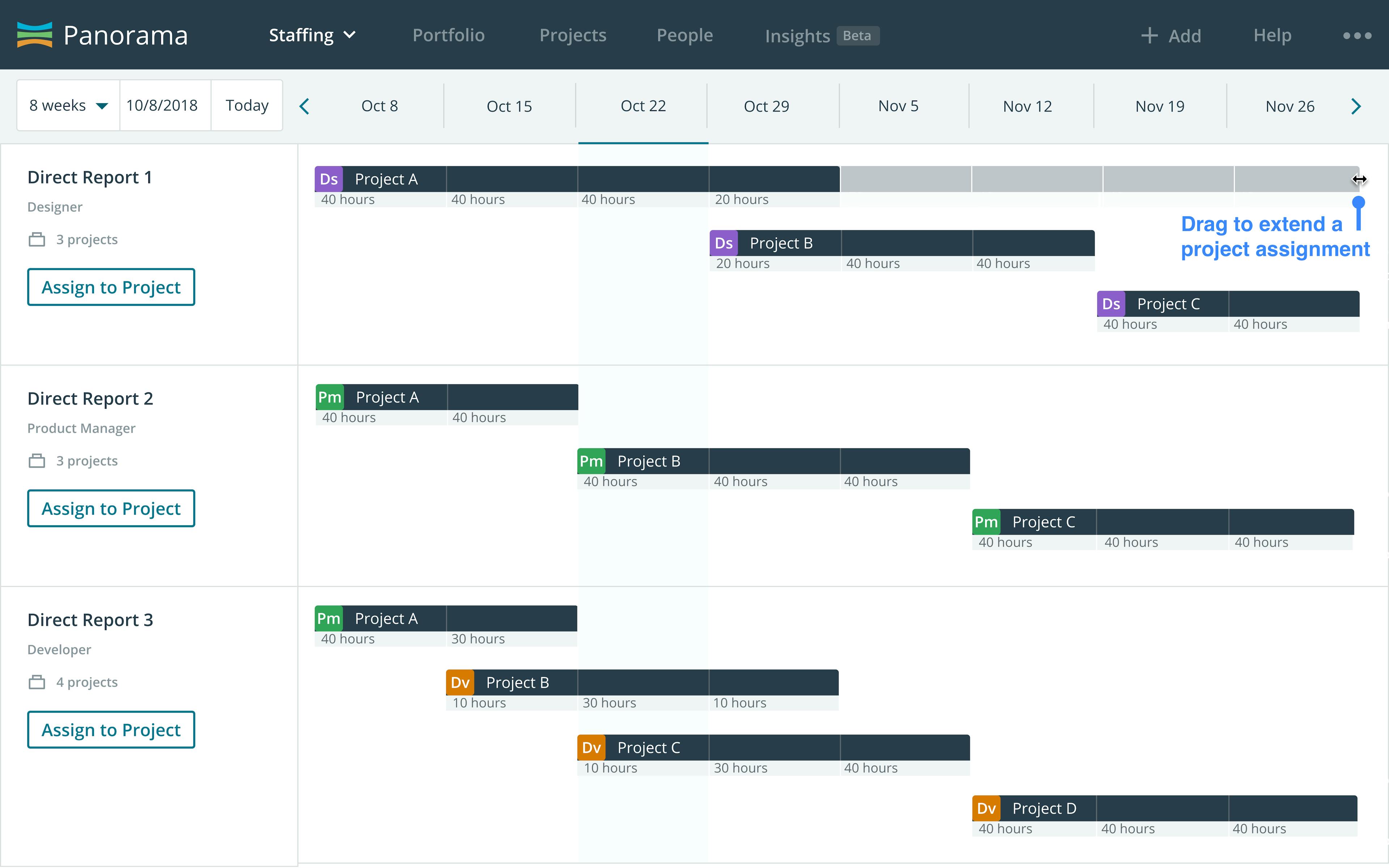Open Direct Report 2 profile
The image size is (1389, 868).
90,399
